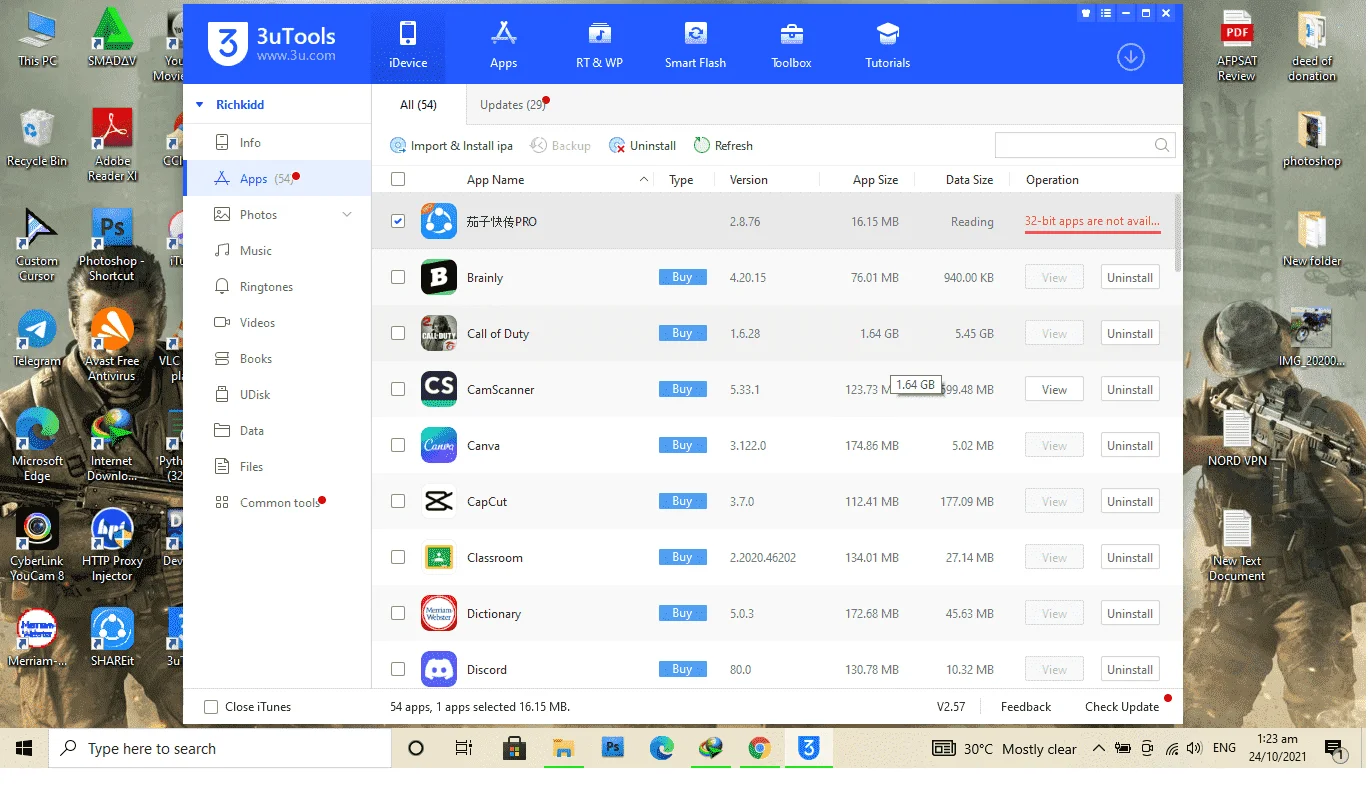The width and height of the screenshot is (1368, 800).
Task: Click the SHAREit PRO app icon
Action: pyautogui.click(x=438, y=221)
